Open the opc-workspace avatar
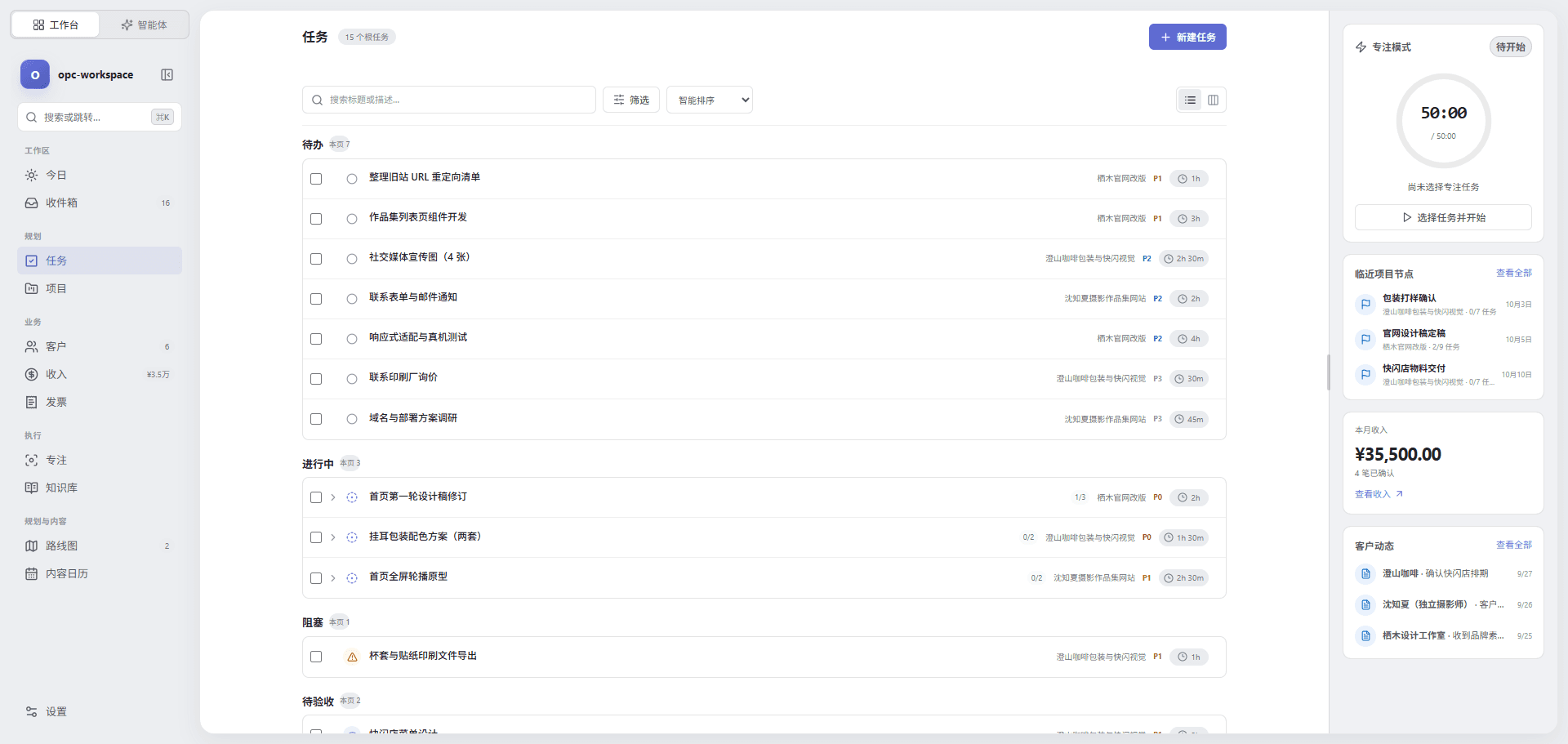The height and width of the screenshot is (744, 1568). 35,75
